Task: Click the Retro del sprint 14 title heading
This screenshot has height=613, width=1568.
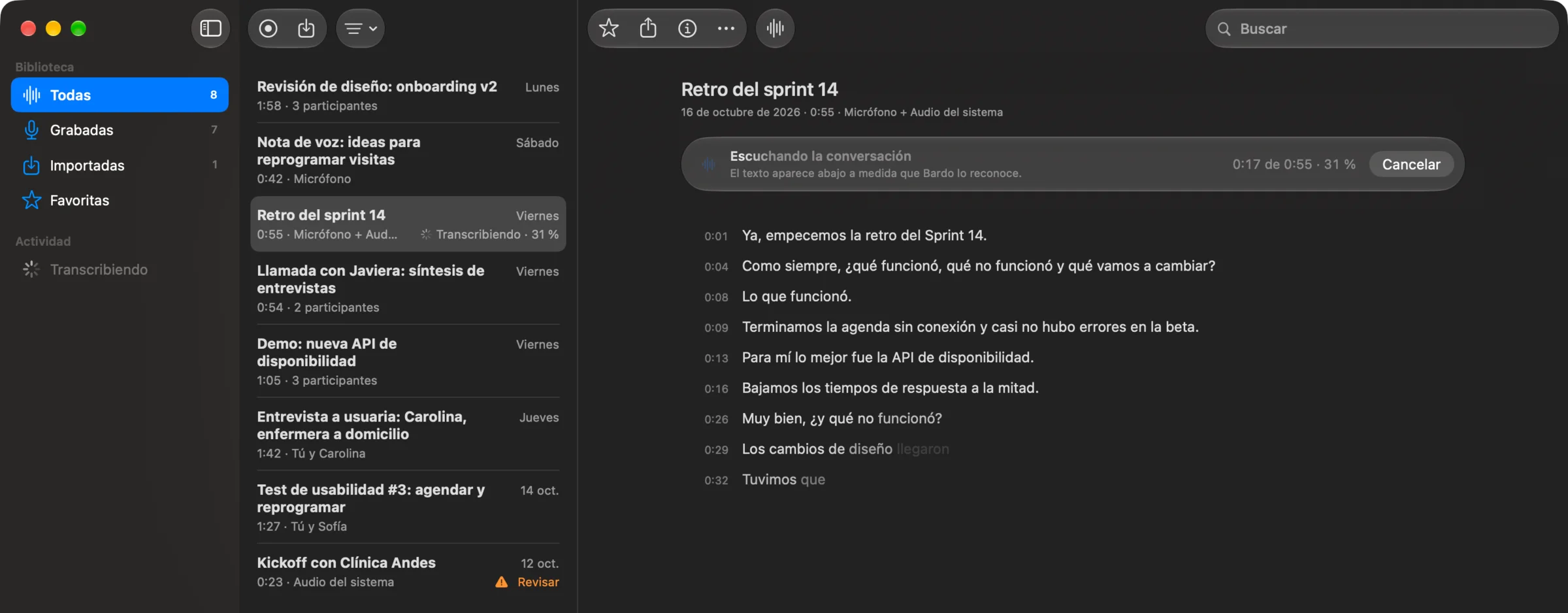Action: (759, 89)
